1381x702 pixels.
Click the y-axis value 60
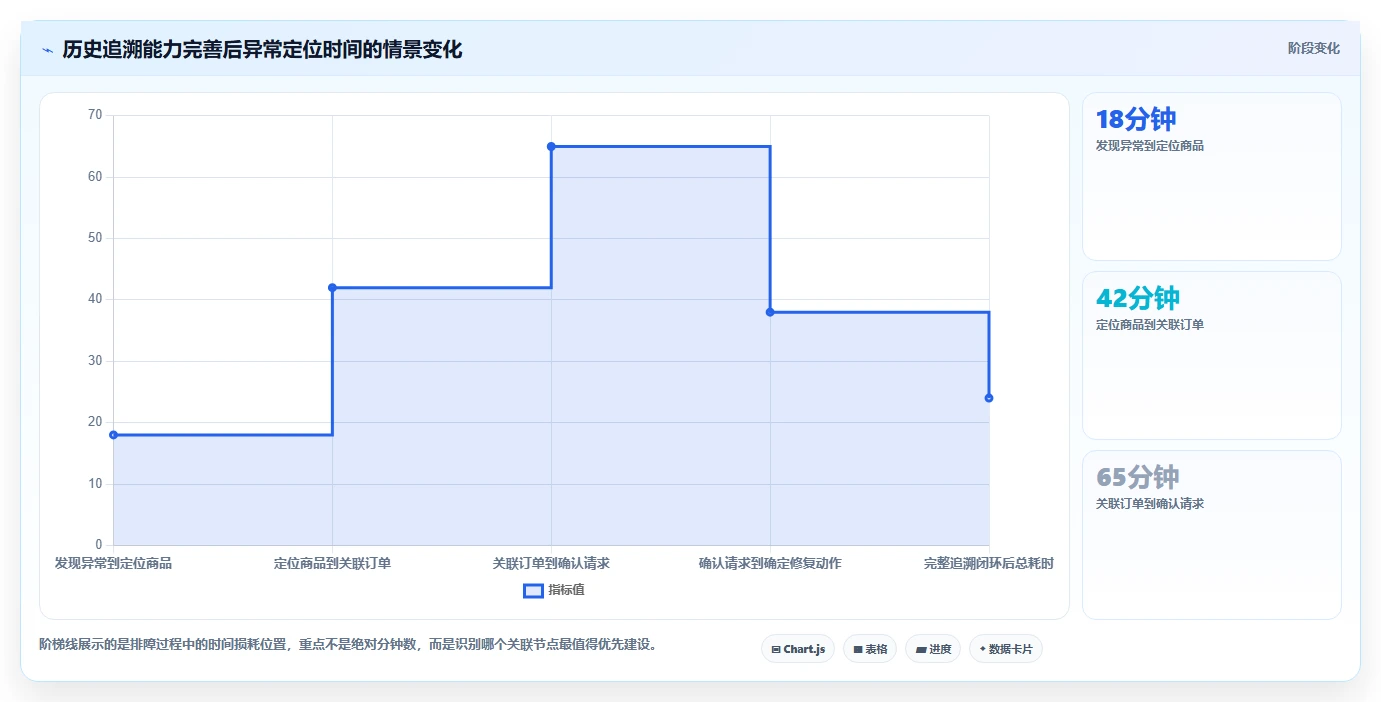tap(95, 177)
